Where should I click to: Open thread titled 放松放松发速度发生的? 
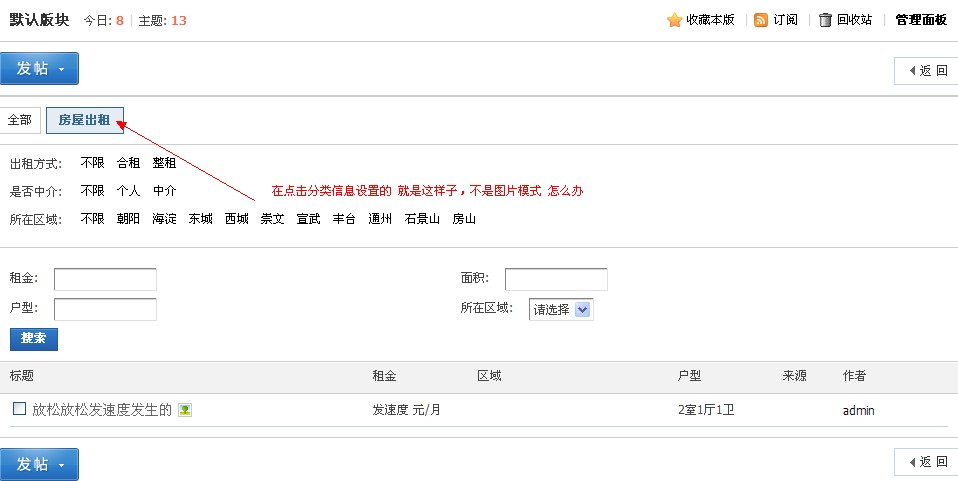102,409
